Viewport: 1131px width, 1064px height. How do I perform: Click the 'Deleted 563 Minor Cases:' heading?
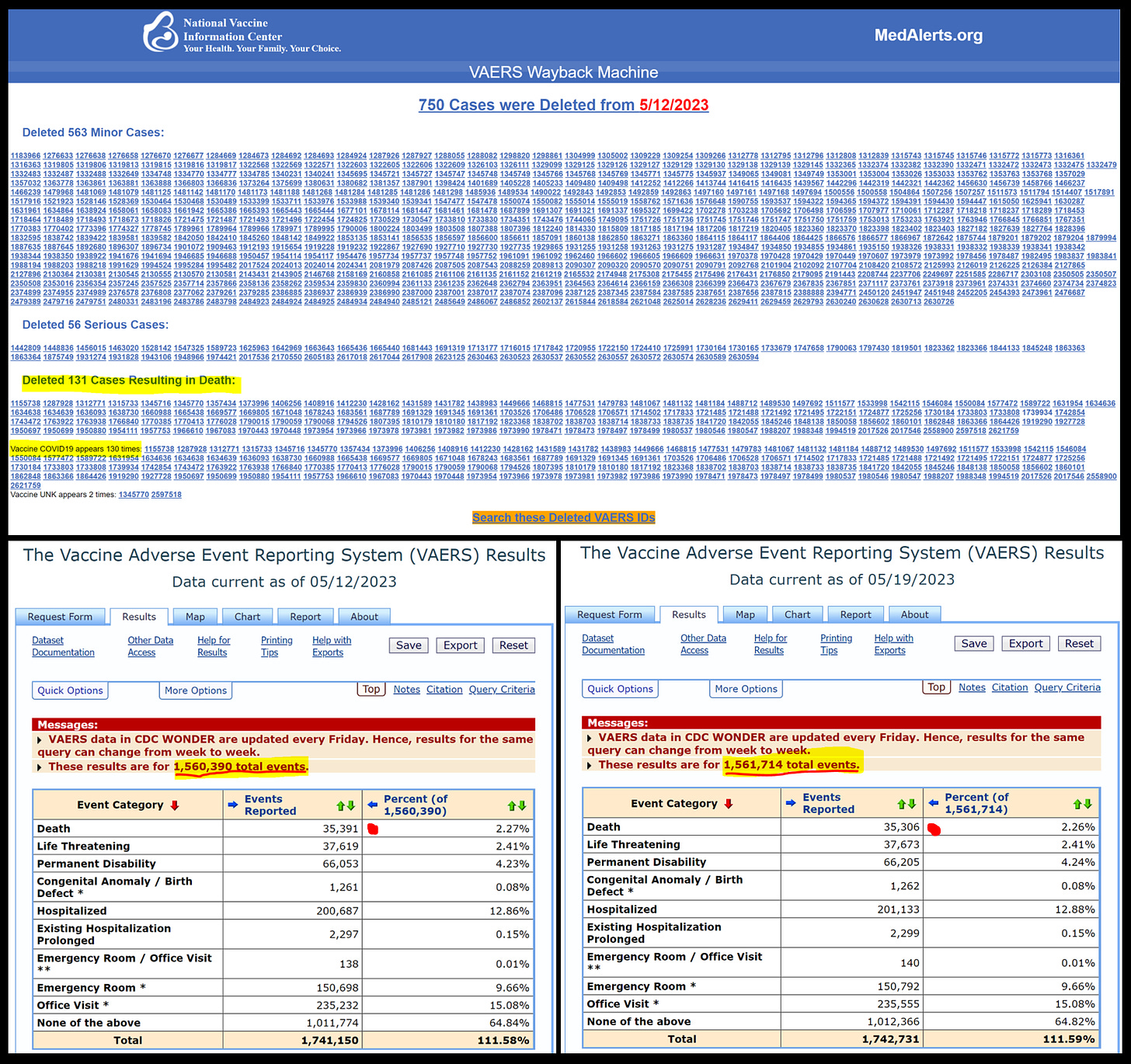pos(93,133)
